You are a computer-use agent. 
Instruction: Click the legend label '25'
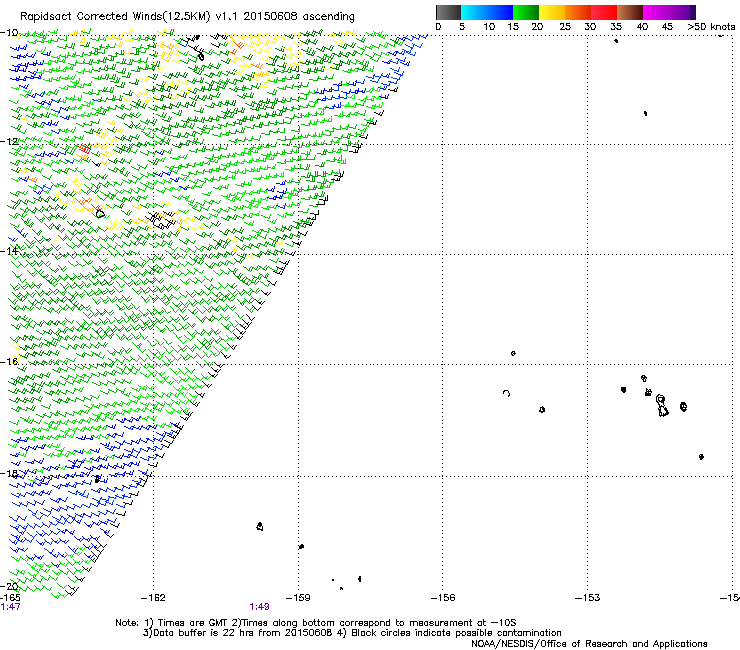point(565,27)
